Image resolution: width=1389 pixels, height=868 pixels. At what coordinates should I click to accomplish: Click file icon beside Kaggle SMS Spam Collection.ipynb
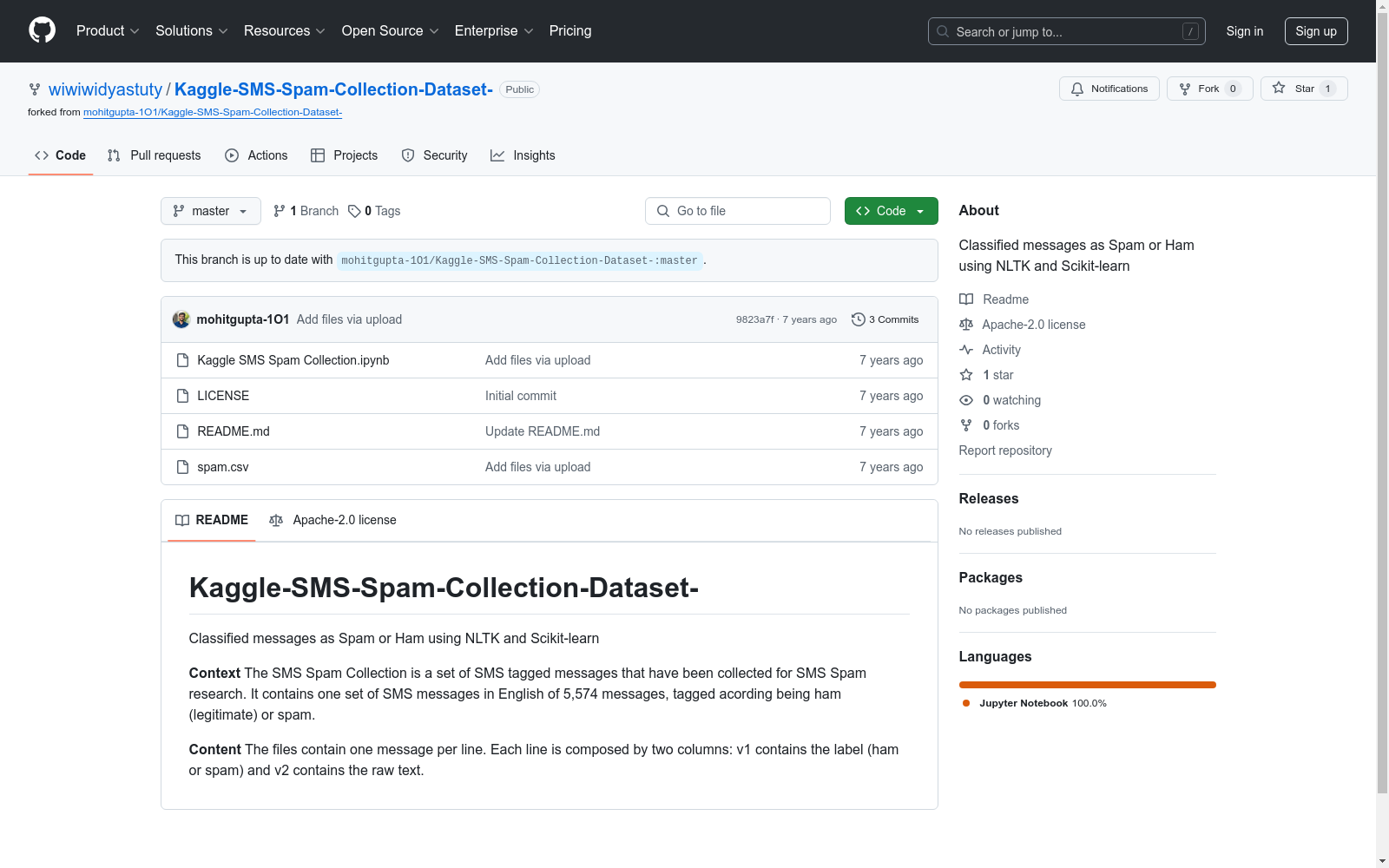coord(182,360)
